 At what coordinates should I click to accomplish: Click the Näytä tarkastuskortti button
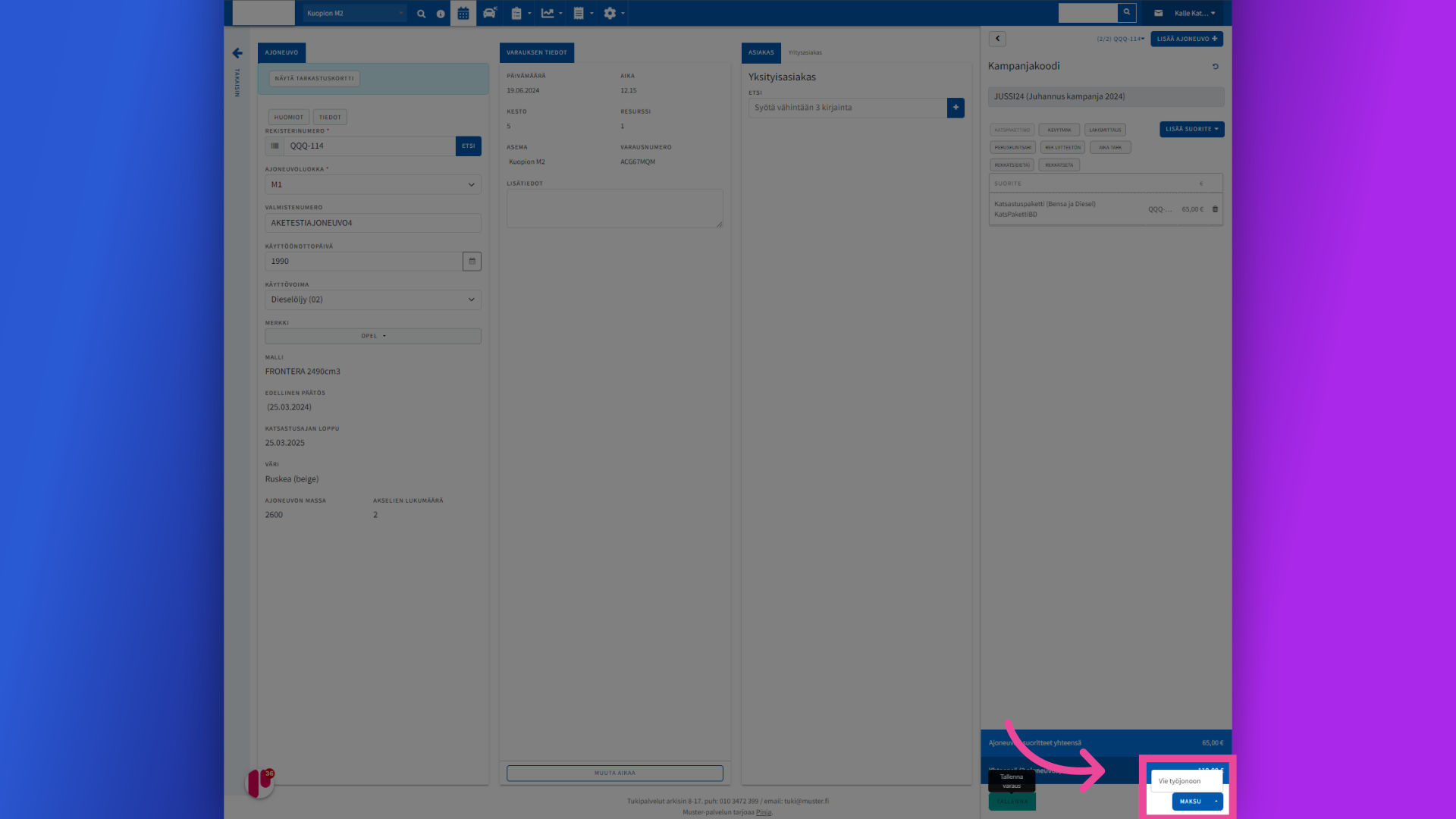tap(314, 78)
